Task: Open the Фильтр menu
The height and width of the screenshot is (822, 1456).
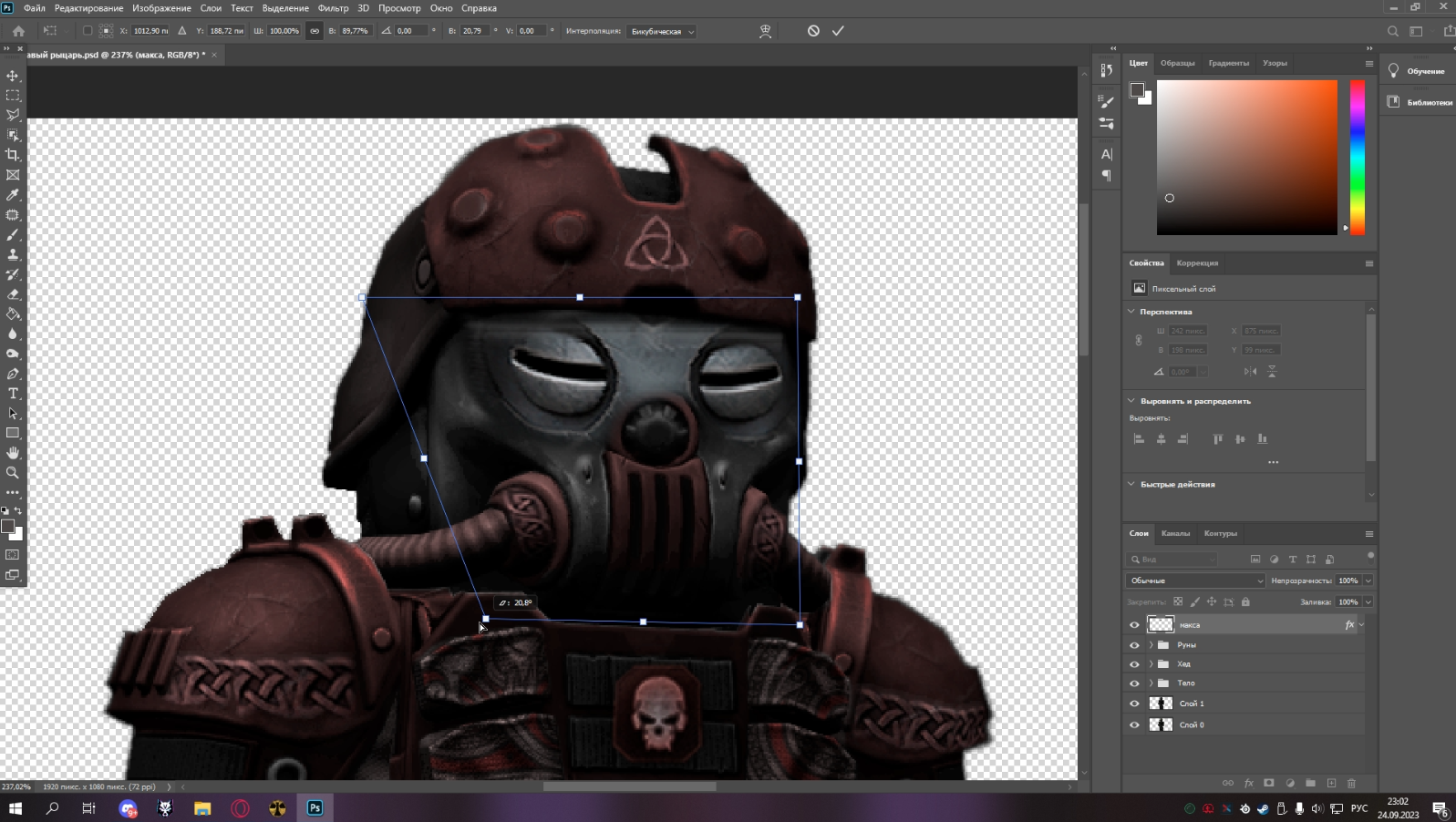Action: (x=333, y=8)
